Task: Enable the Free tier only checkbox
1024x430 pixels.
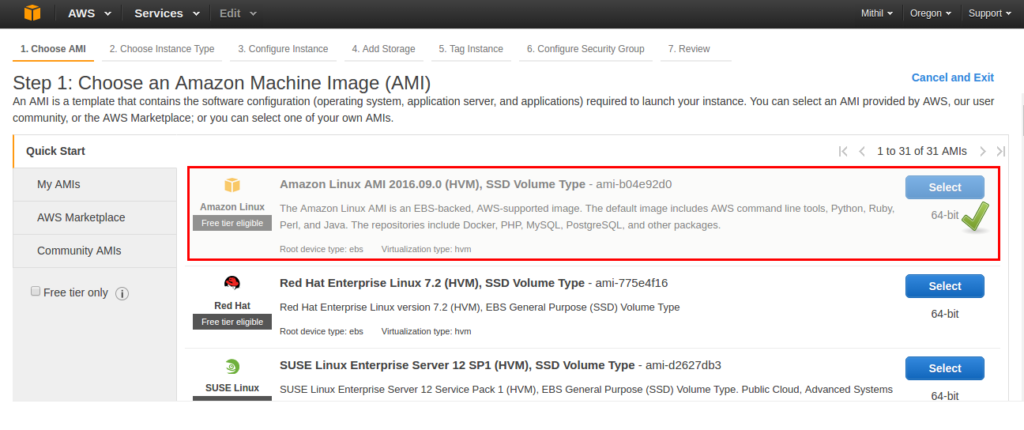Action: coord(36,292)
